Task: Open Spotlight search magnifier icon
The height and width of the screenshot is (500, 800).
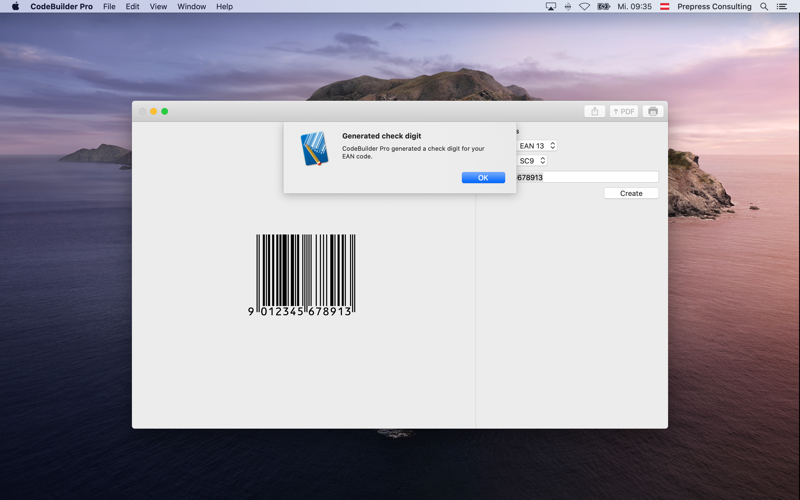Action: (x=764, y=7)
